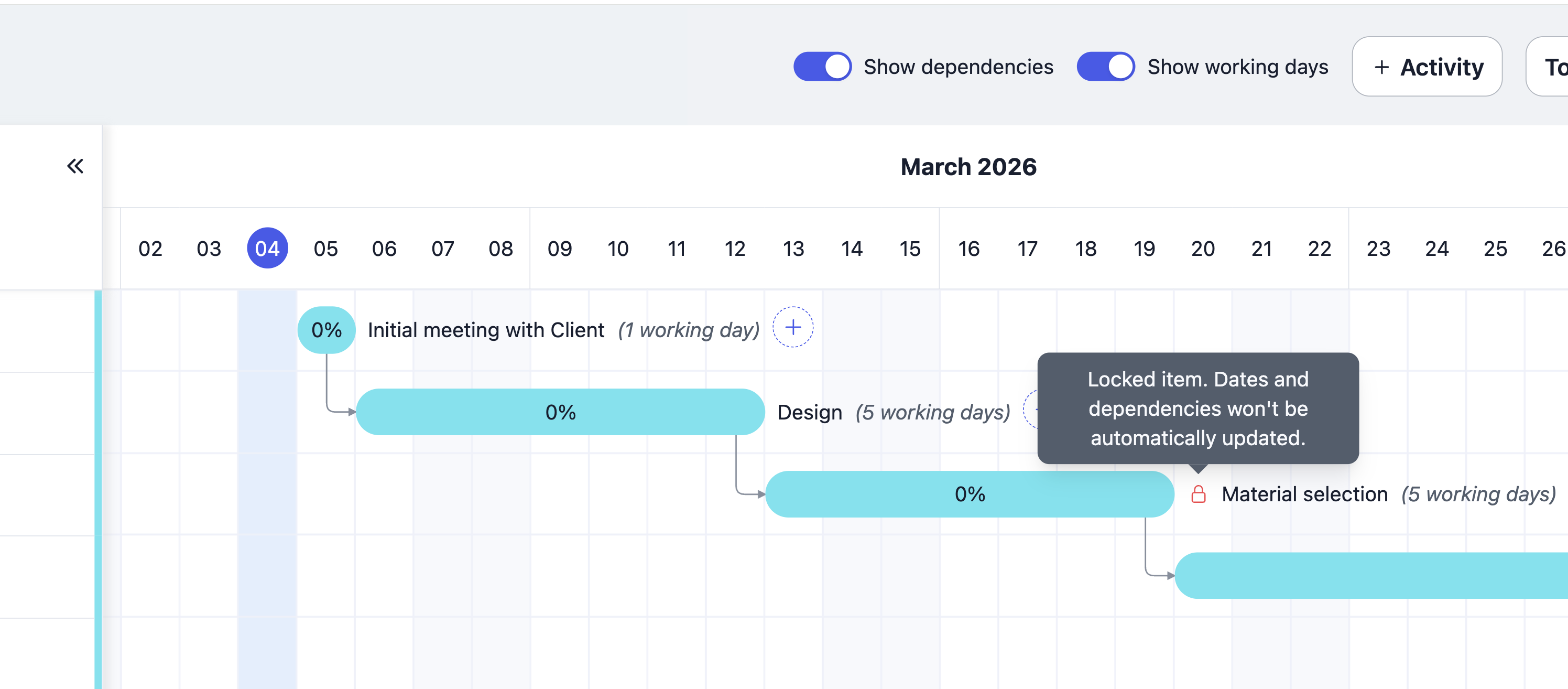1568x689 pixels.
Task: Select today's date marker 04
Action: [267, 248]
